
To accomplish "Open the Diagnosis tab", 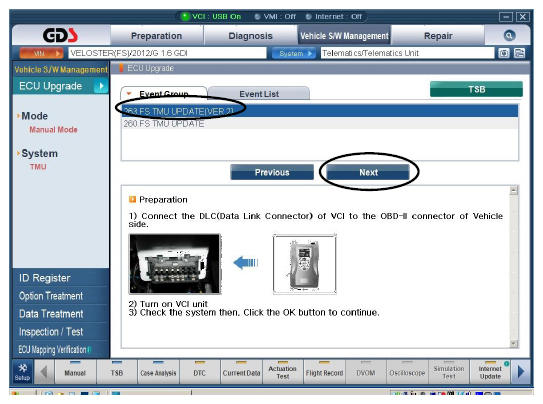I will 250,36.
